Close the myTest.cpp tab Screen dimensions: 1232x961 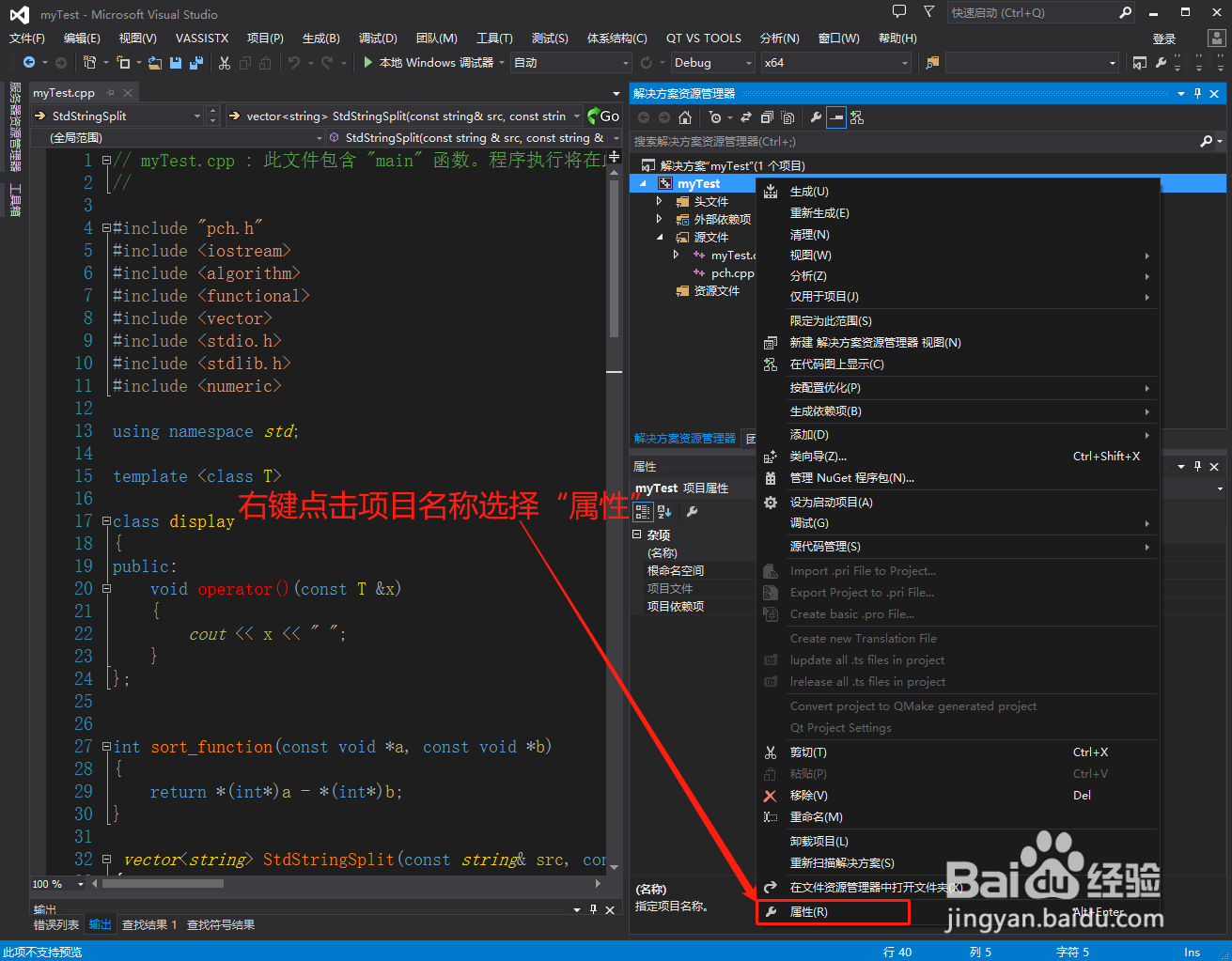[x=128, y=92]
